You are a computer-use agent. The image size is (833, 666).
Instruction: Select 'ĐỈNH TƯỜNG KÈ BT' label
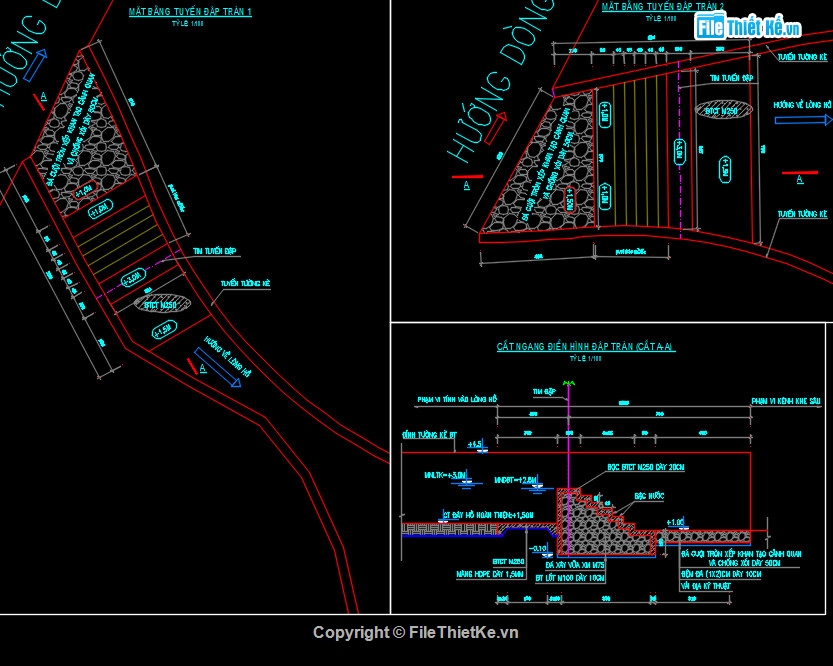[429, 435]
